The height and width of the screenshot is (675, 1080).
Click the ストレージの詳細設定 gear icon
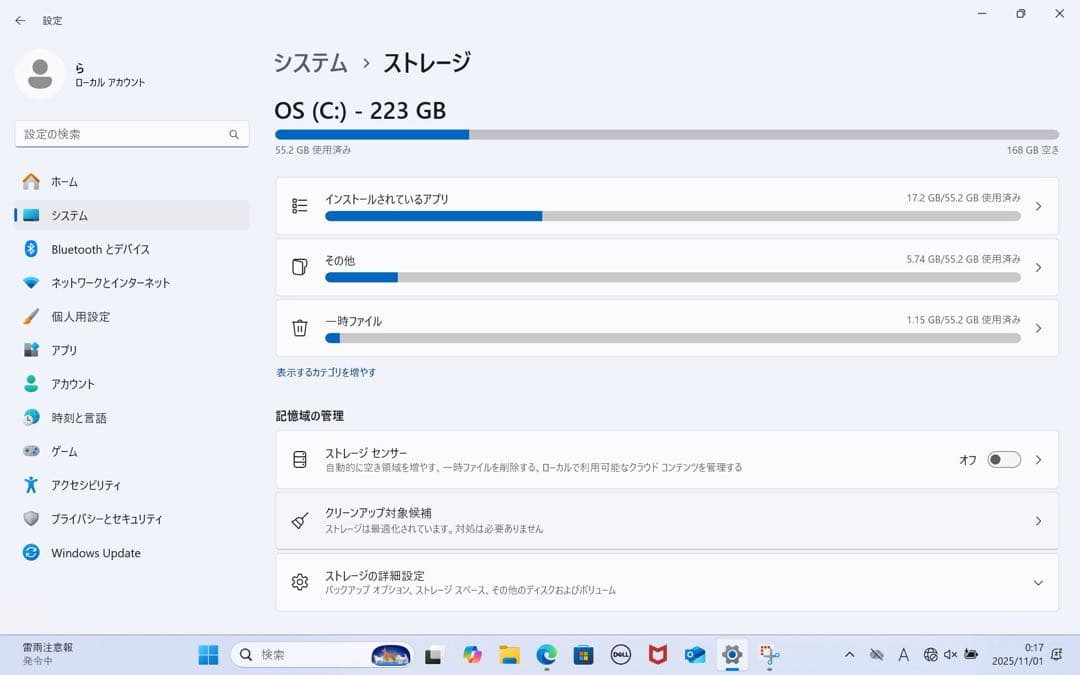299,582
